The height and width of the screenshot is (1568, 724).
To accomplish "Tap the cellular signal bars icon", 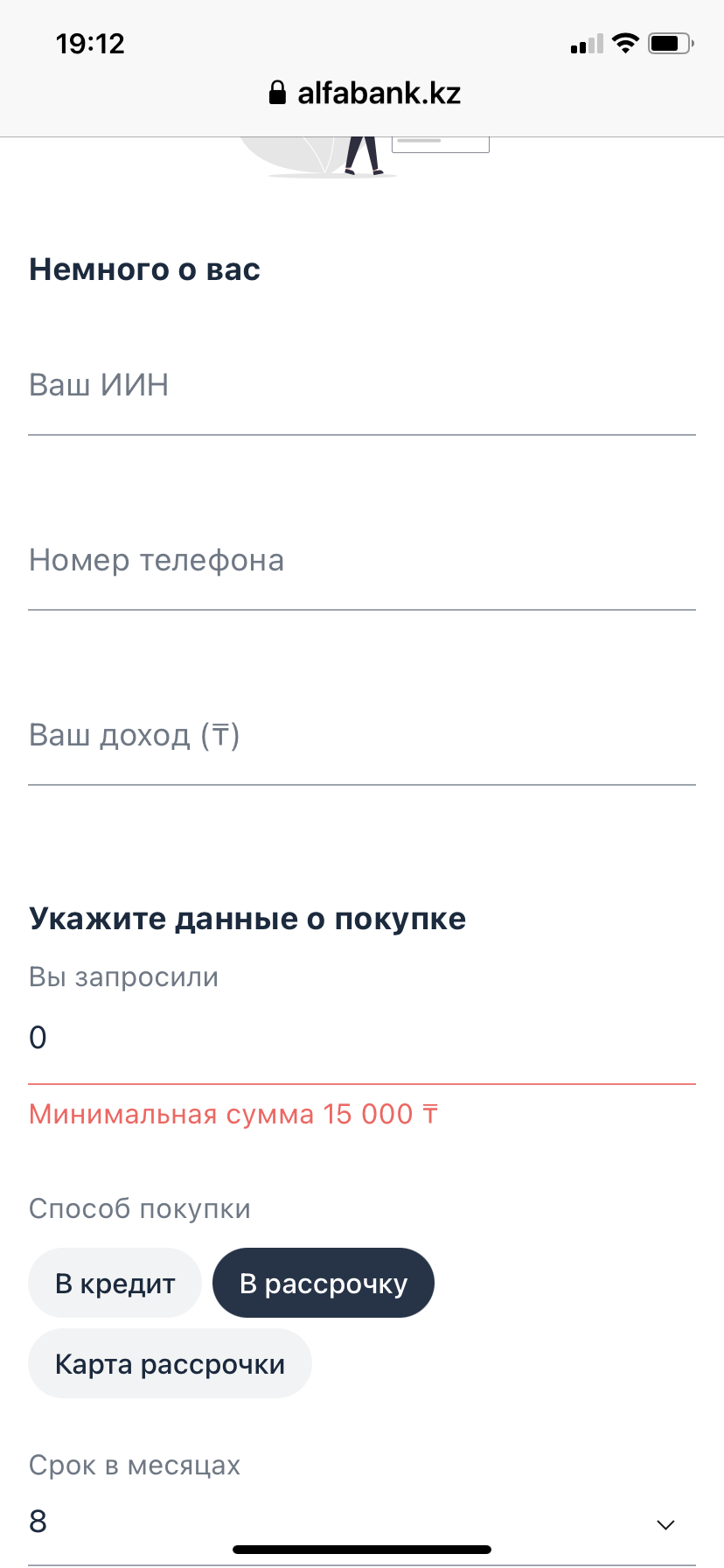I will coord(586,44).
